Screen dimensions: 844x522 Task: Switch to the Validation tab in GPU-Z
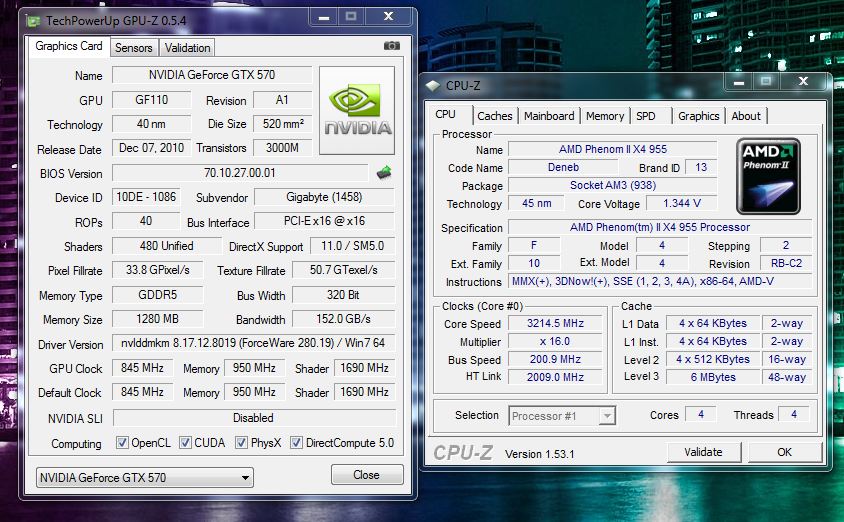tap(187, 48)
